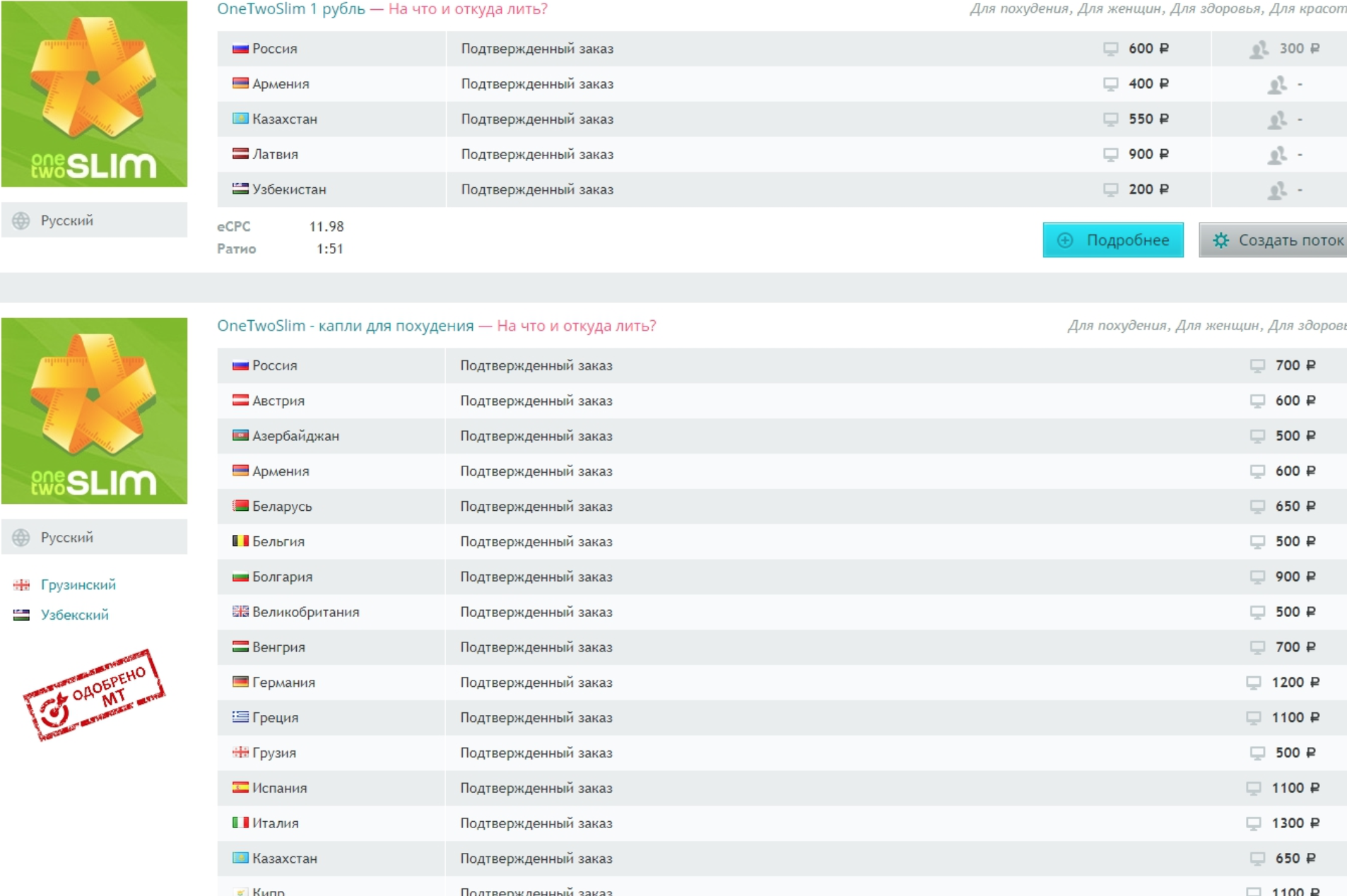Click the '650 ₽' payout for Беларусь
This screenshot has height=896, width=1347.
coord(1295,506)
